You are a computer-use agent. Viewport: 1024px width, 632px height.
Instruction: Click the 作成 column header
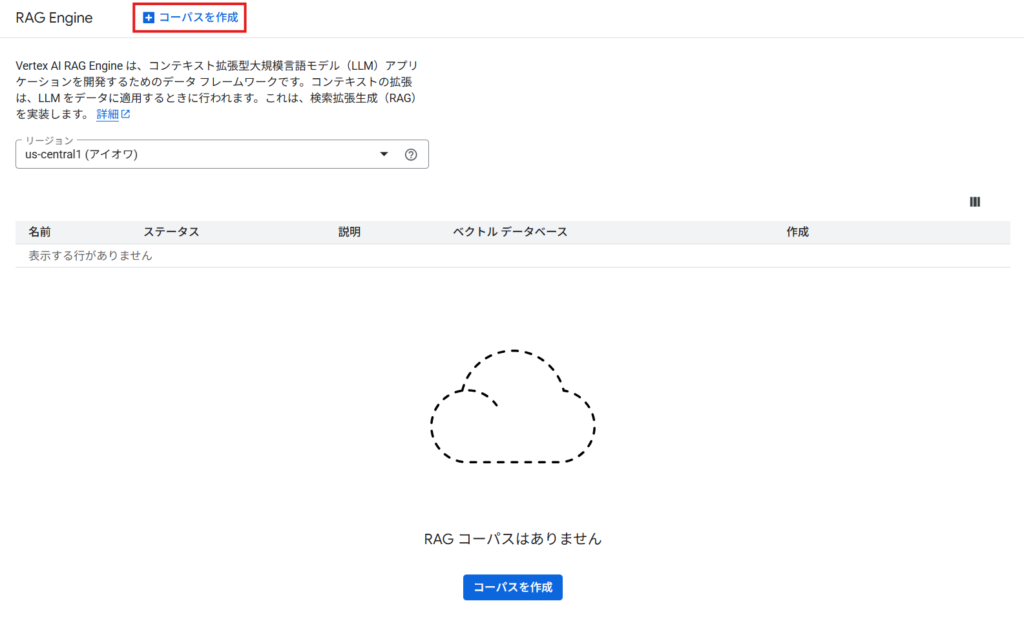pos(797,232)
